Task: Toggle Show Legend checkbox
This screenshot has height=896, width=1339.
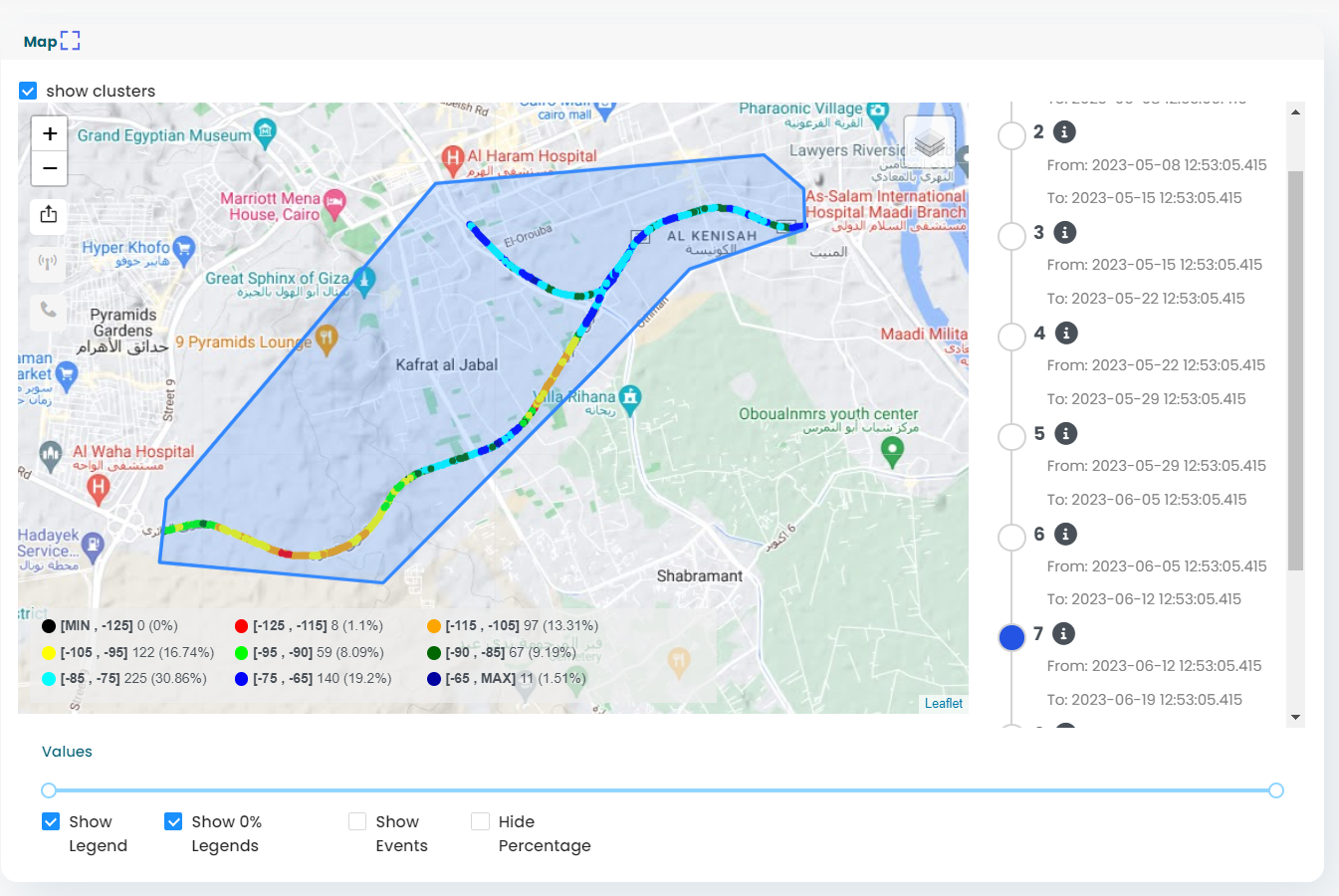Action: pyautogui.click(x=51, y=821)
